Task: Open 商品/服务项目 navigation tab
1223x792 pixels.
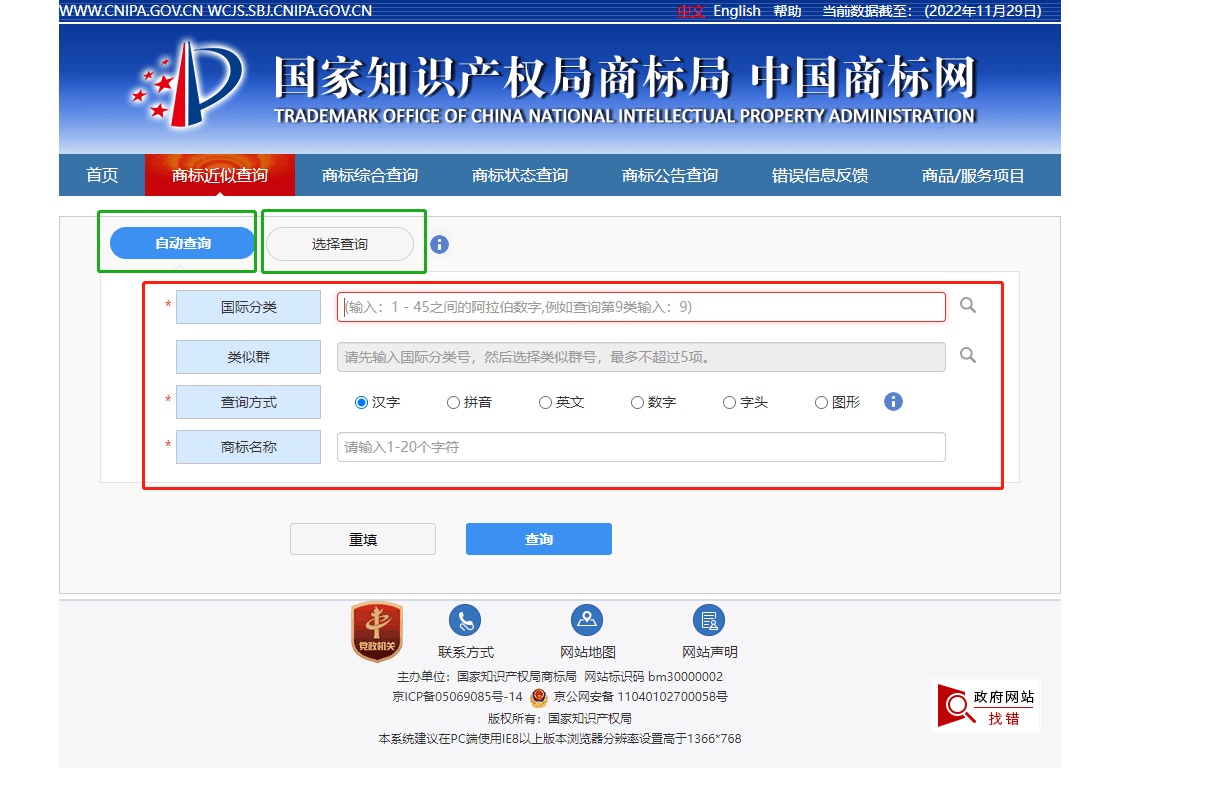Action: click(x=973, y=175)
